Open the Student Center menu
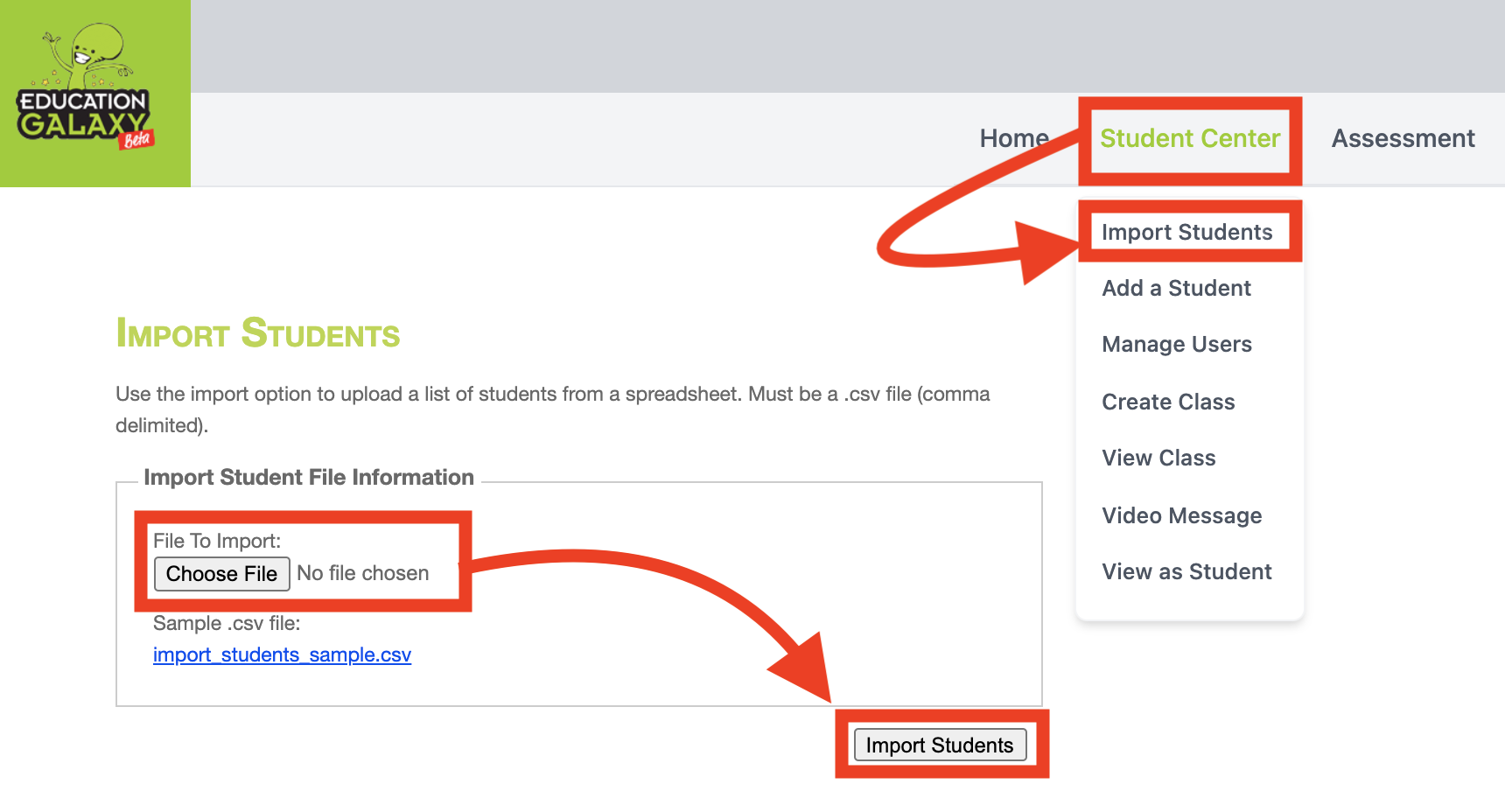 tap(1190, 138)
